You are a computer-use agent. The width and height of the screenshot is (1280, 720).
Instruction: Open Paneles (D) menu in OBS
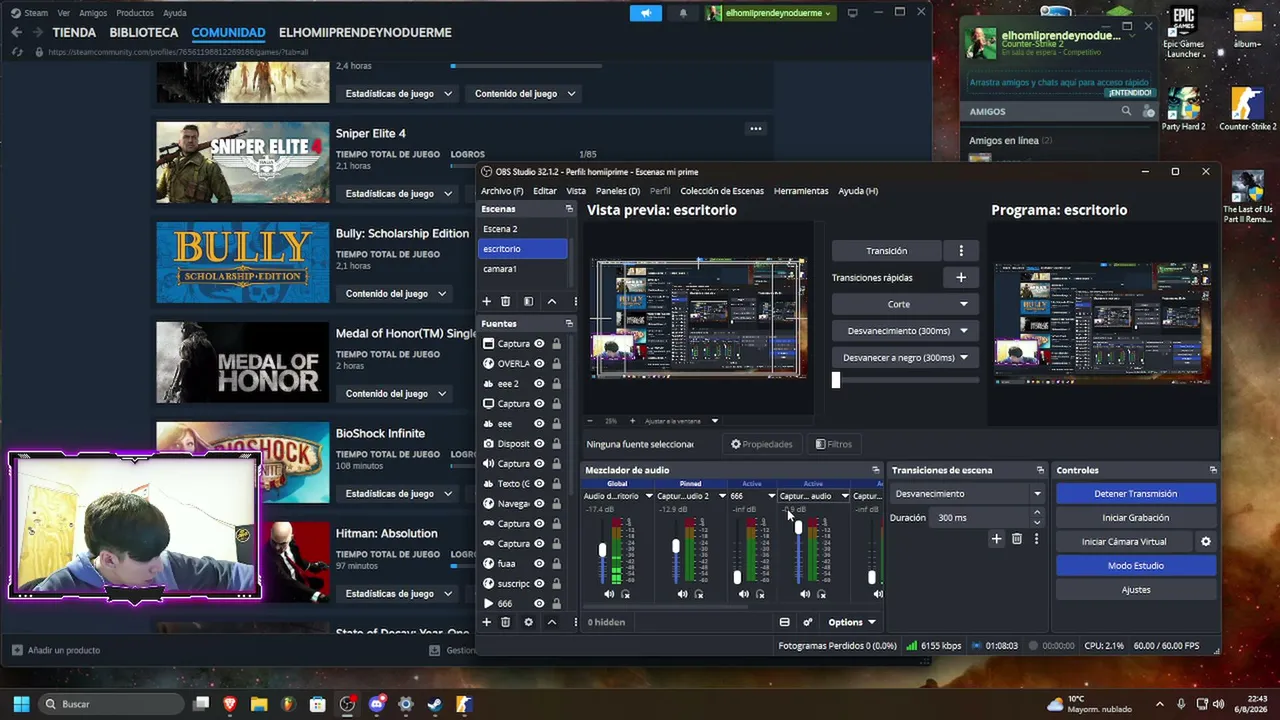click(618, 191)
